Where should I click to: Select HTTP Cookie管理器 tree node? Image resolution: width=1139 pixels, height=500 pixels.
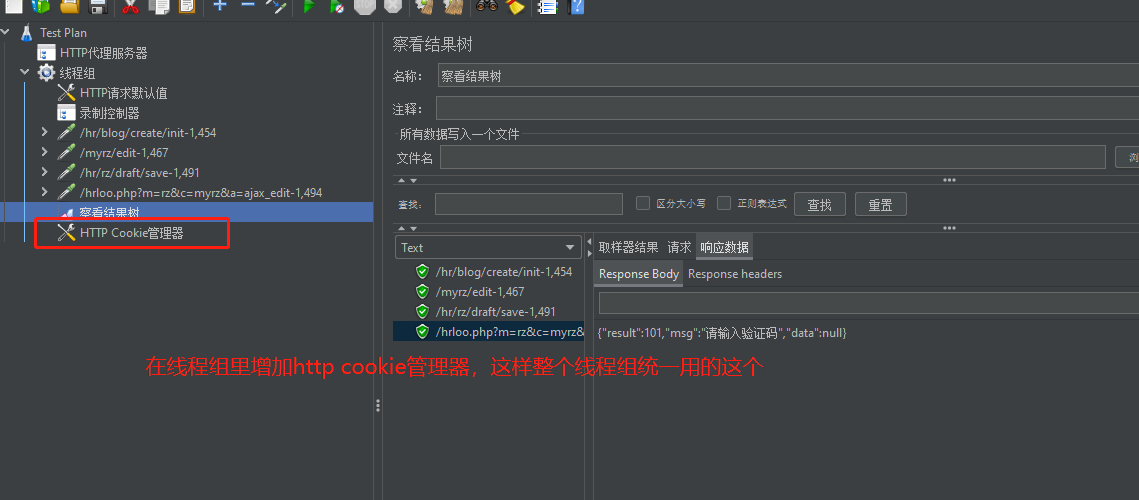131,233
